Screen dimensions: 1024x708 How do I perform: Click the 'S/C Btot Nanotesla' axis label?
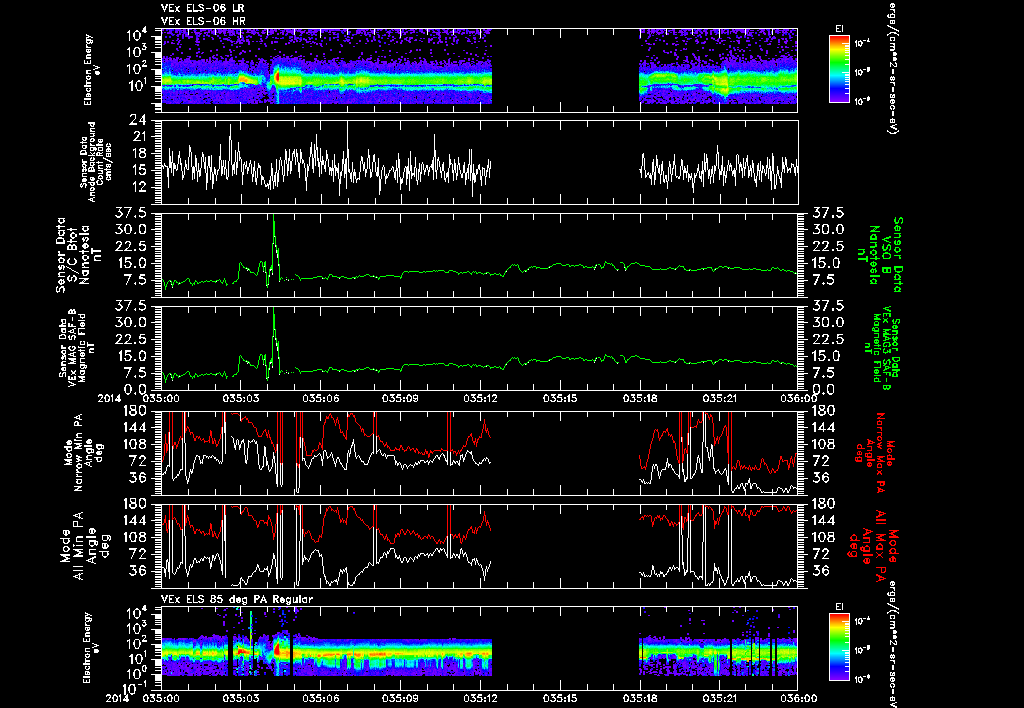[x=80, y=255]
